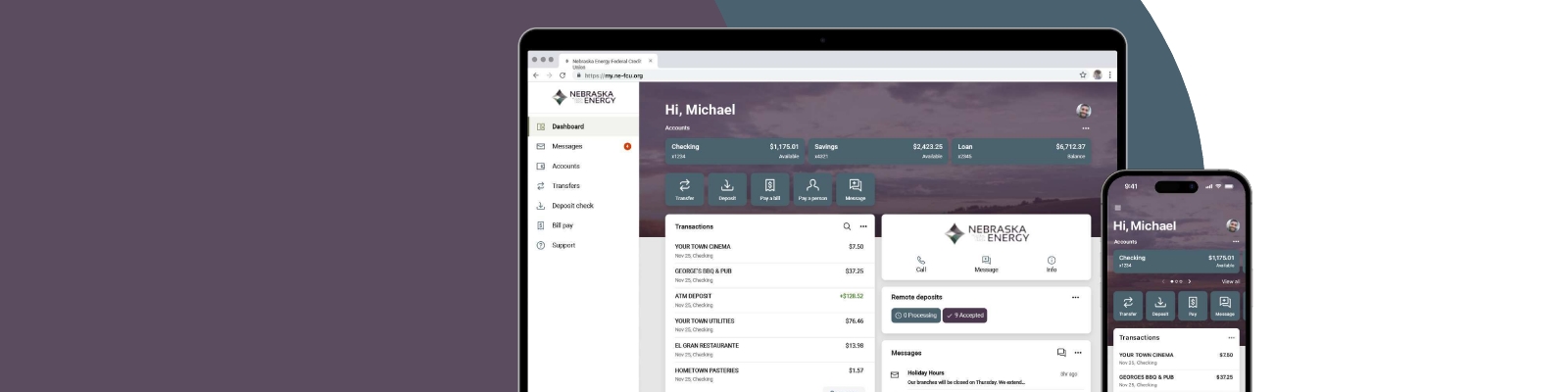Open the Holiday Hours message
This screenshot has height=392, width=1568.
(986, 377)
